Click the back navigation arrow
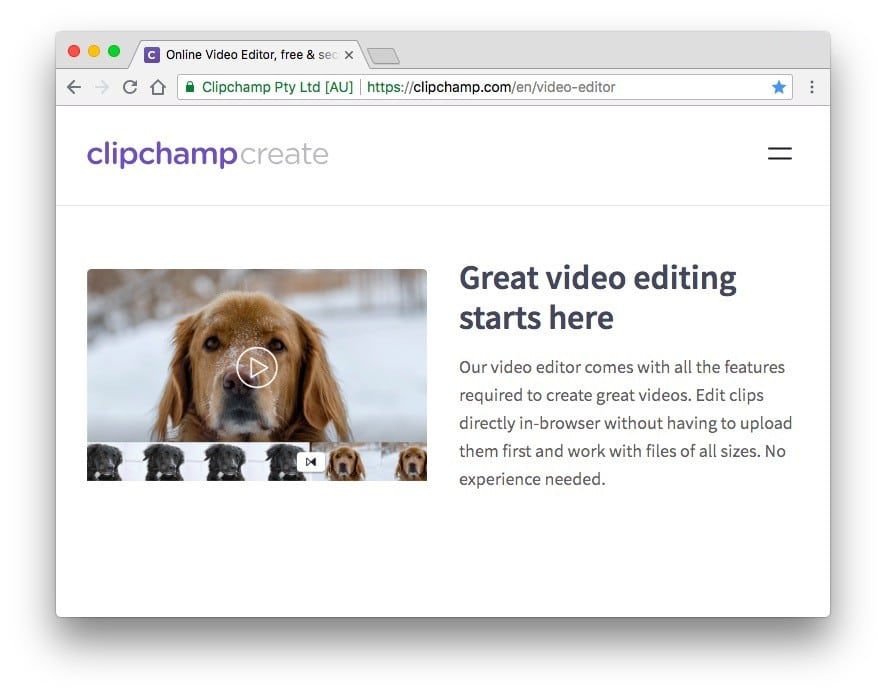 coord(73,87)
